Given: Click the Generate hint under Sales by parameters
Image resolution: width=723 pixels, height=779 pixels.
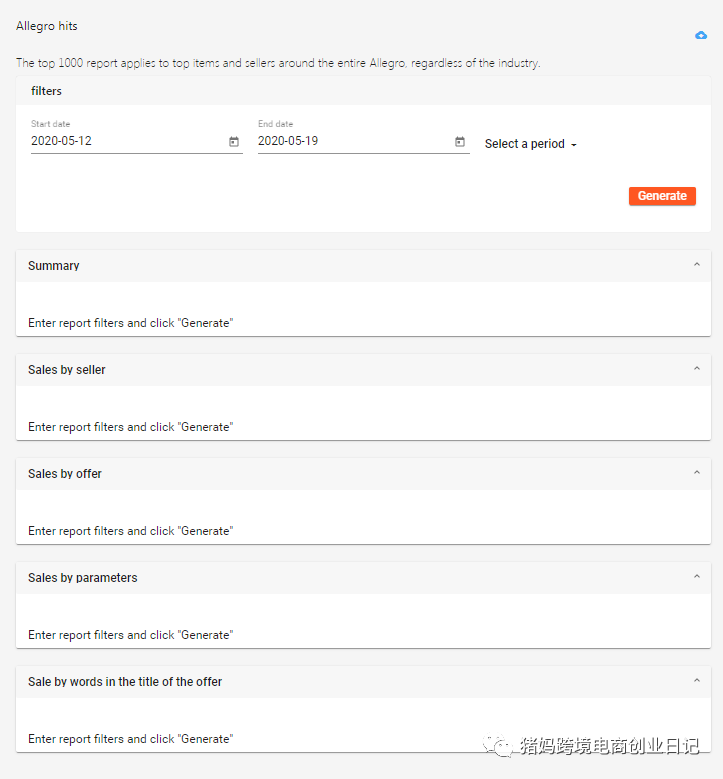Looking at the screenshot, I should tap(131, 635).
